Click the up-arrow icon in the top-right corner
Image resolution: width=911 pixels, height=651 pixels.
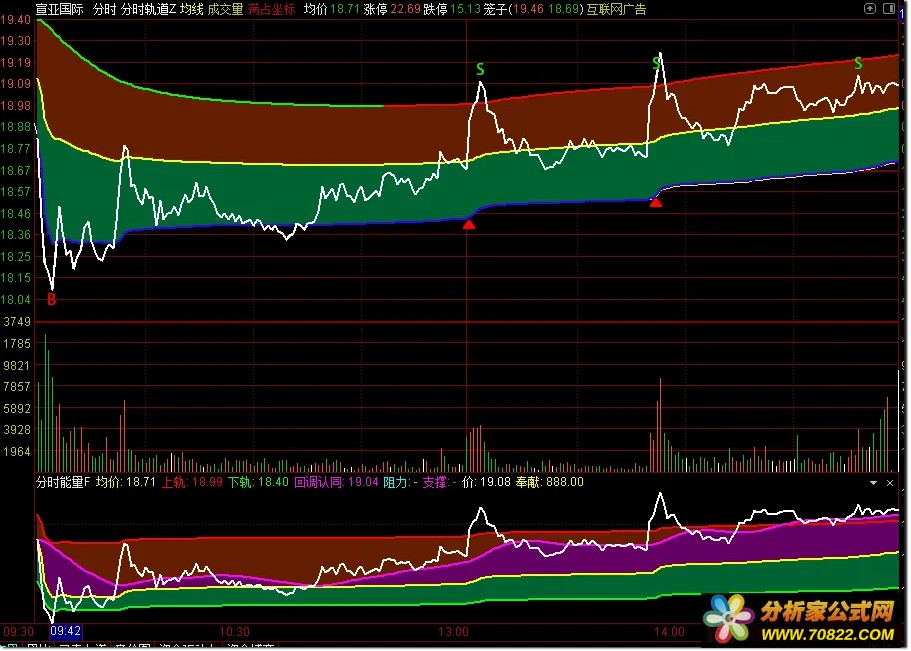tap(870, 8)
